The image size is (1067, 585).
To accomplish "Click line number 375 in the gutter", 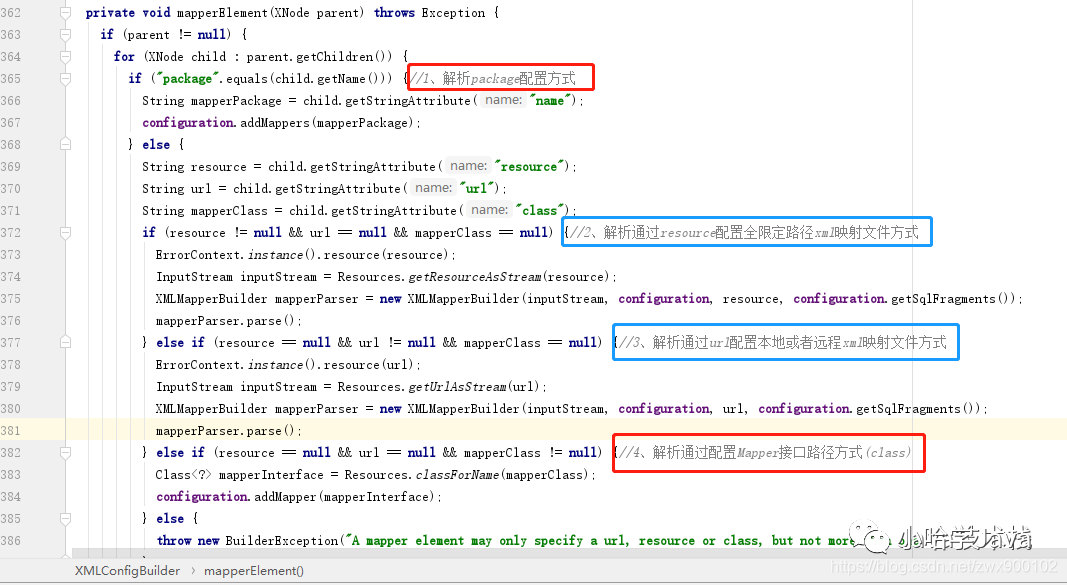I will (x=11, y=299).
